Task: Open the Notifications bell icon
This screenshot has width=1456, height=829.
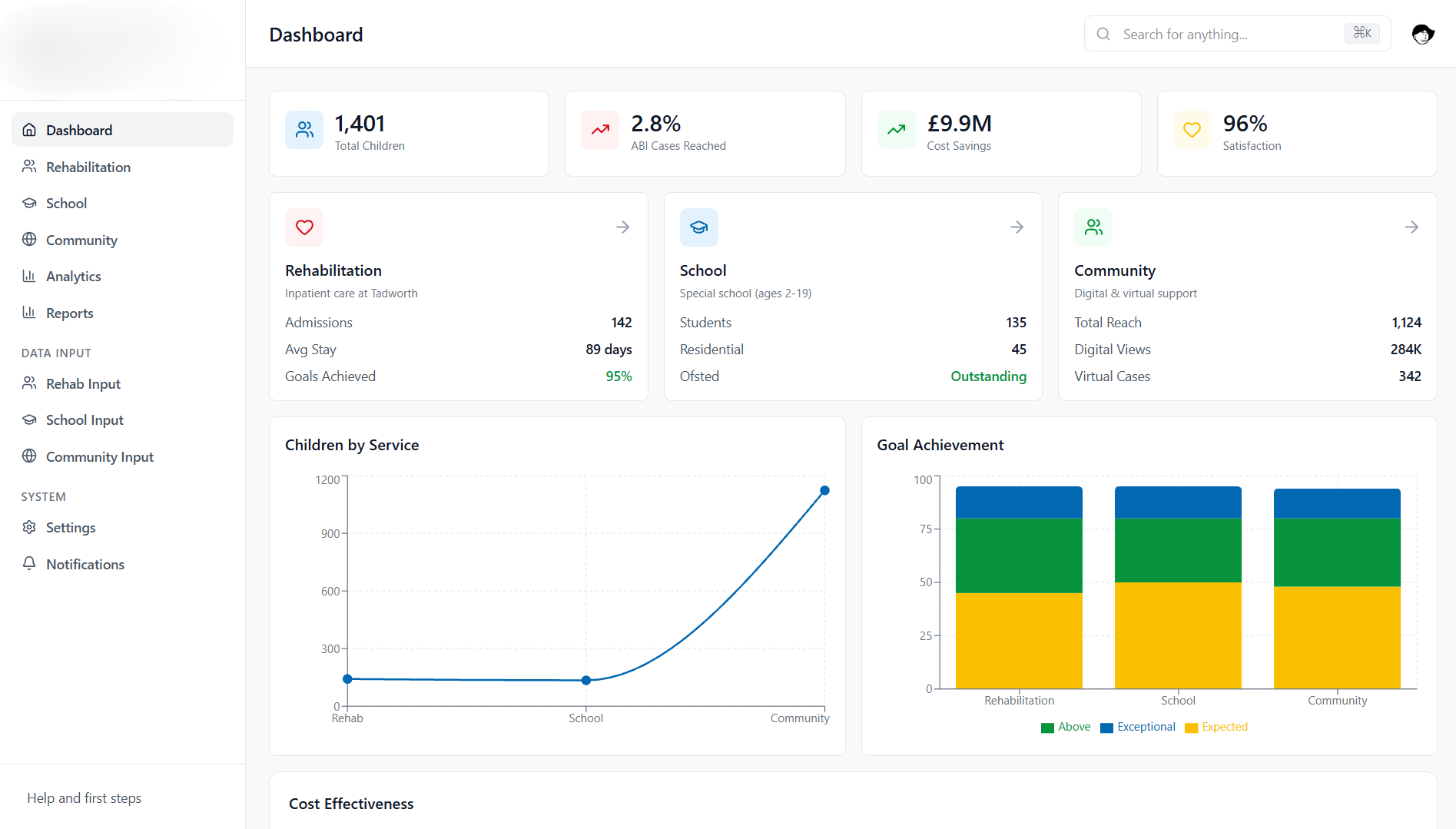Action: pos(29,563)
